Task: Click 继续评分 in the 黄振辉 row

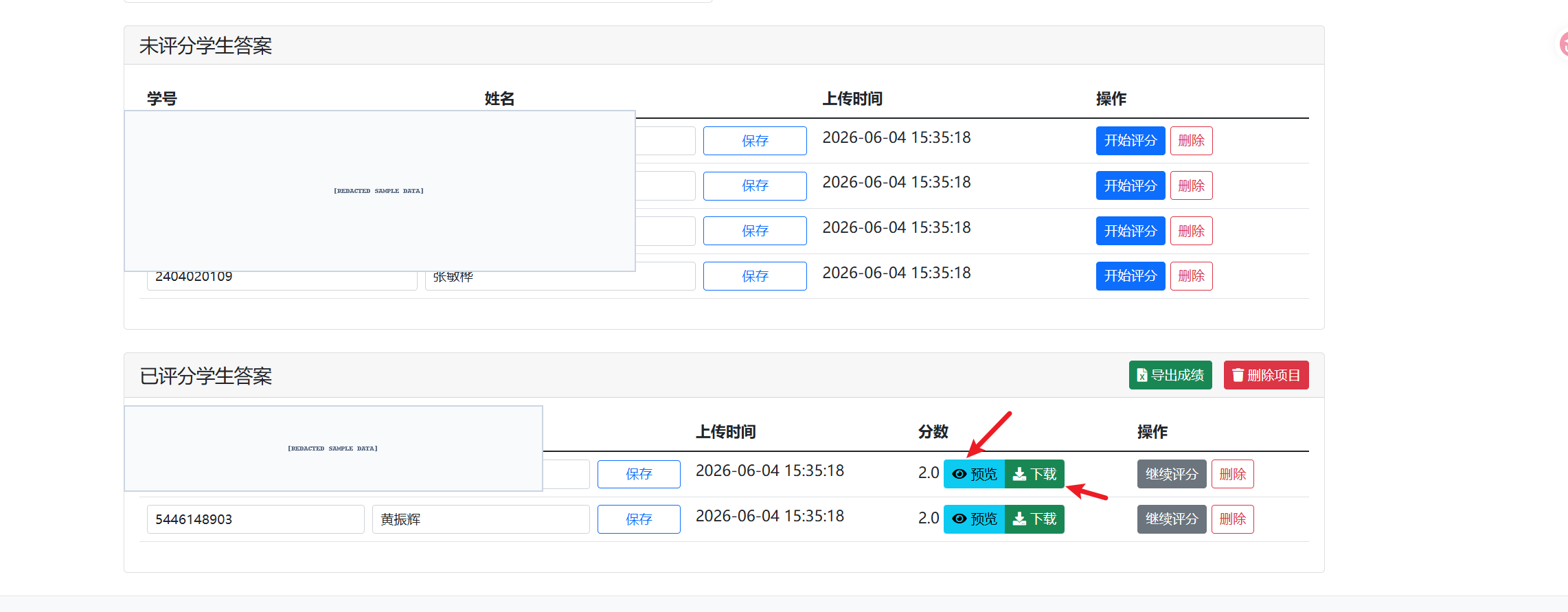Action: (x=1172, y=519)
